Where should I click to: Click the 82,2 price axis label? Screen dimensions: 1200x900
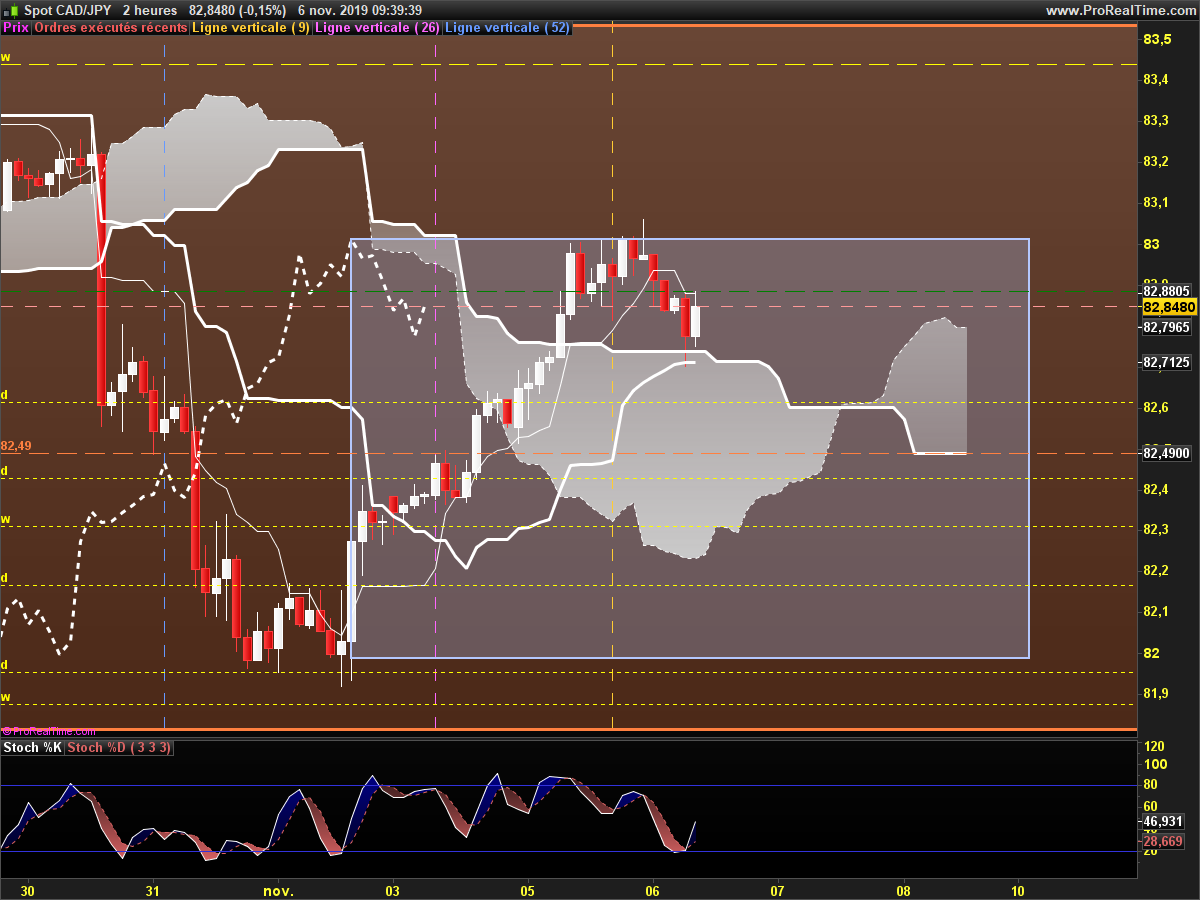[1156, 571]
